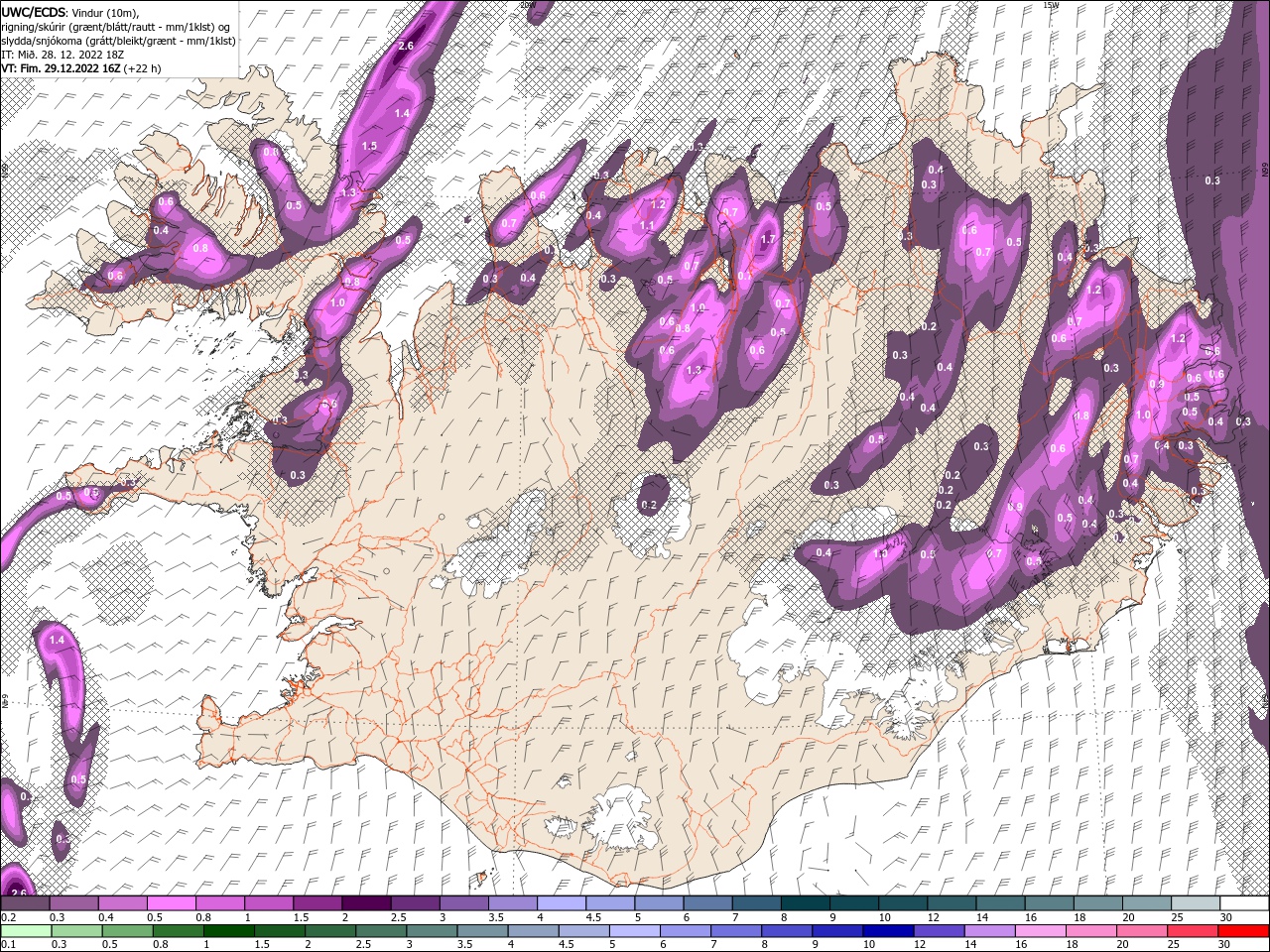The height and width of the screenshot is (952, 1270).
Task: Click lower legend swatch between 16 and 18
Action: click(x=1042, y=931)
